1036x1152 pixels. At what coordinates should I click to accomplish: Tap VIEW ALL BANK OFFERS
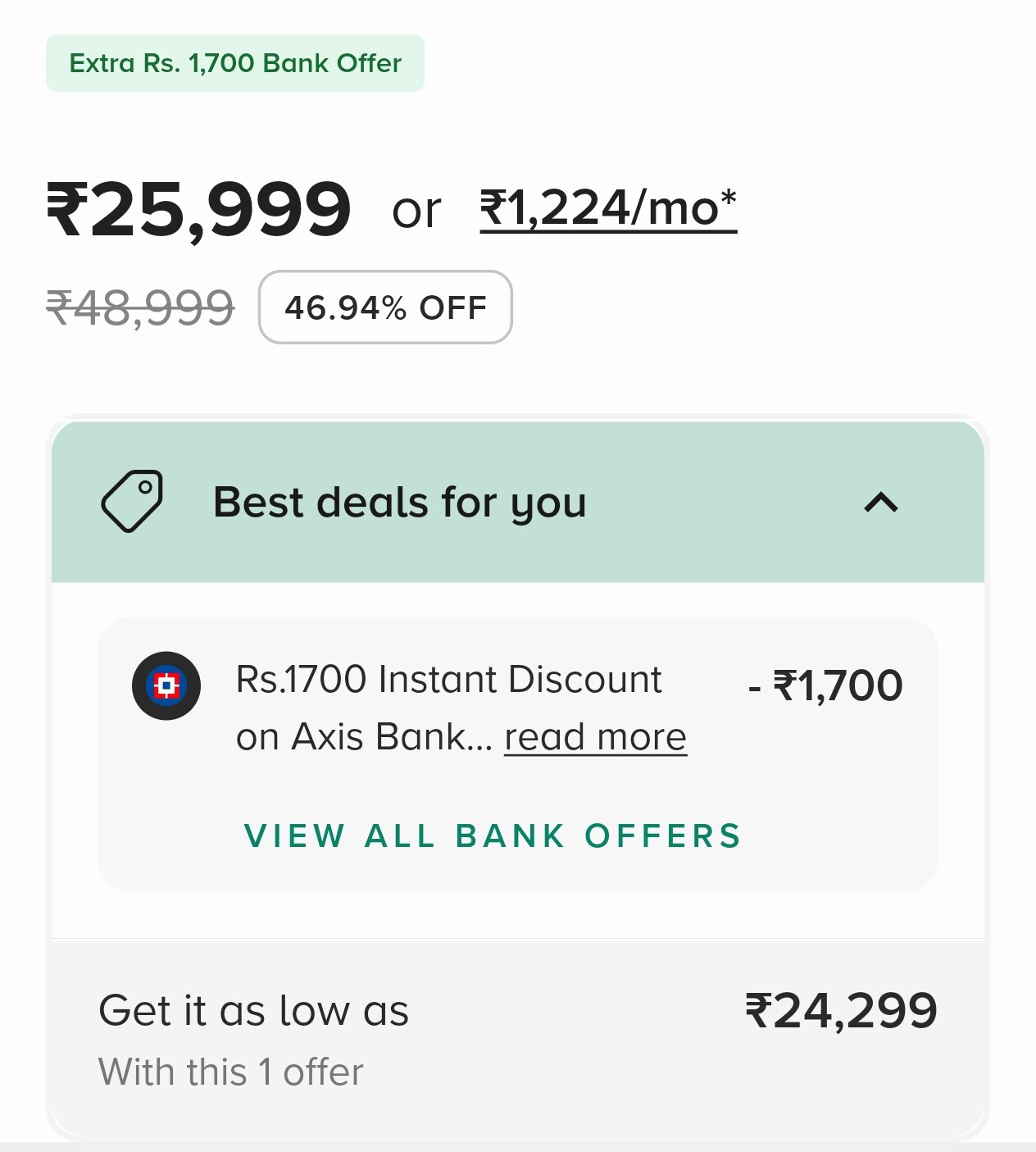[x=493, y=836]
